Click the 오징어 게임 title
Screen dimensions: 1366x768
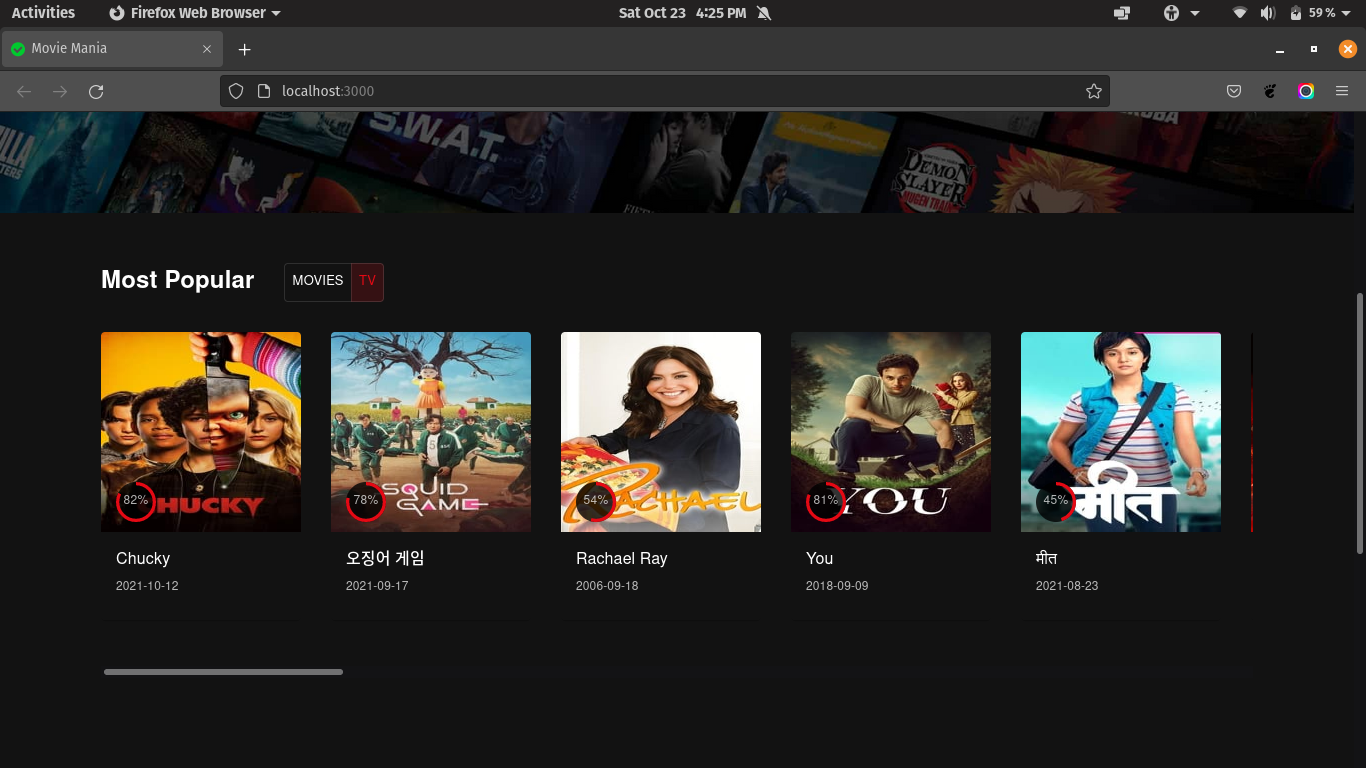[x=385, y=558]
